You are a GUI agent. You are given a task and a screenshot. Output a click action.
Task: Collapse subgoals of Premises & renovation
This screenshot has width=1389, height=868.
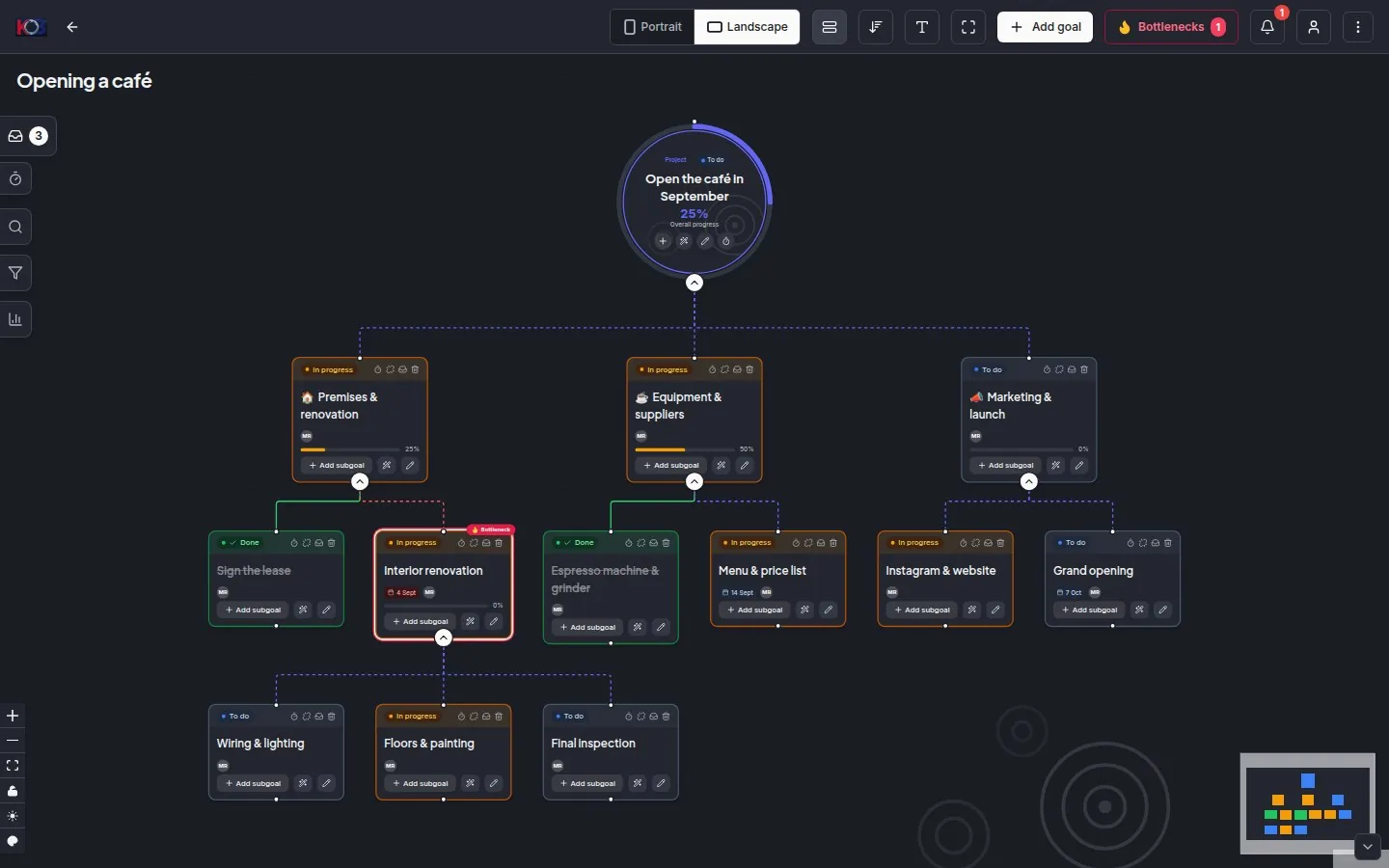pyautogui.click(x=360, y=481)
